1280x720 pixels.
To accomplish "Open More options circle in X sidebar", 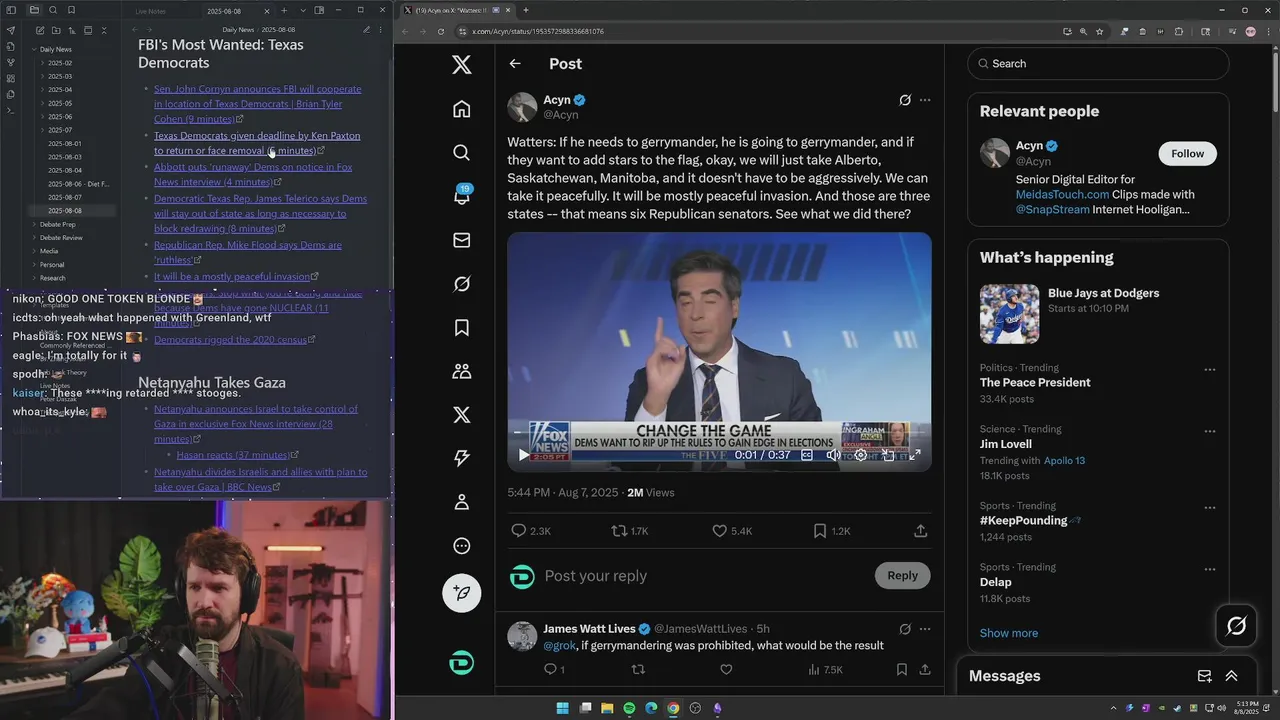I will pos(461,546).
